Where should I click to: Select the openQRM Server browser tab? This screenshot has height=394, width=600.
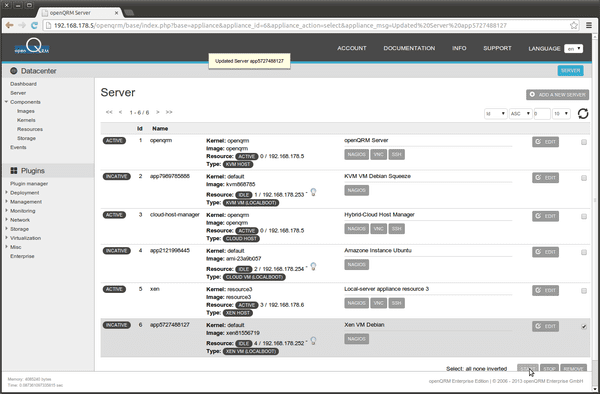tap(80, 13)
